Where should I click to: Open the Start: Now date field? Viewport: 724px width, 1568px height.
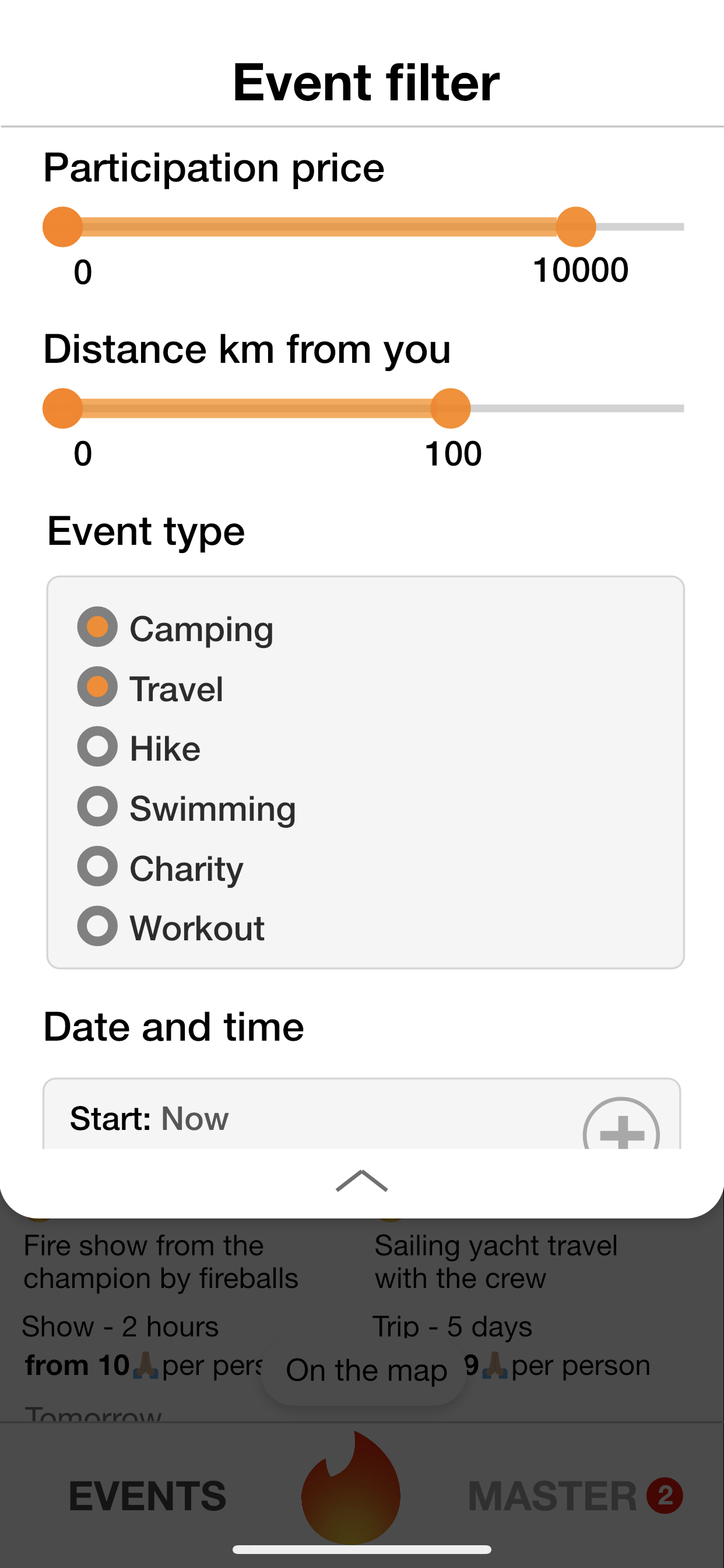click(x=304, y=1119)
